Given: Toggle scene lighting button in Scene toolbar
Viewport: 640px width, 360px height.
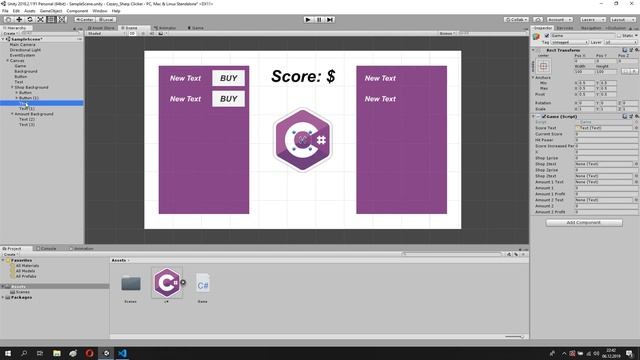Looking at the screenshot, I should tap(143, 33).
